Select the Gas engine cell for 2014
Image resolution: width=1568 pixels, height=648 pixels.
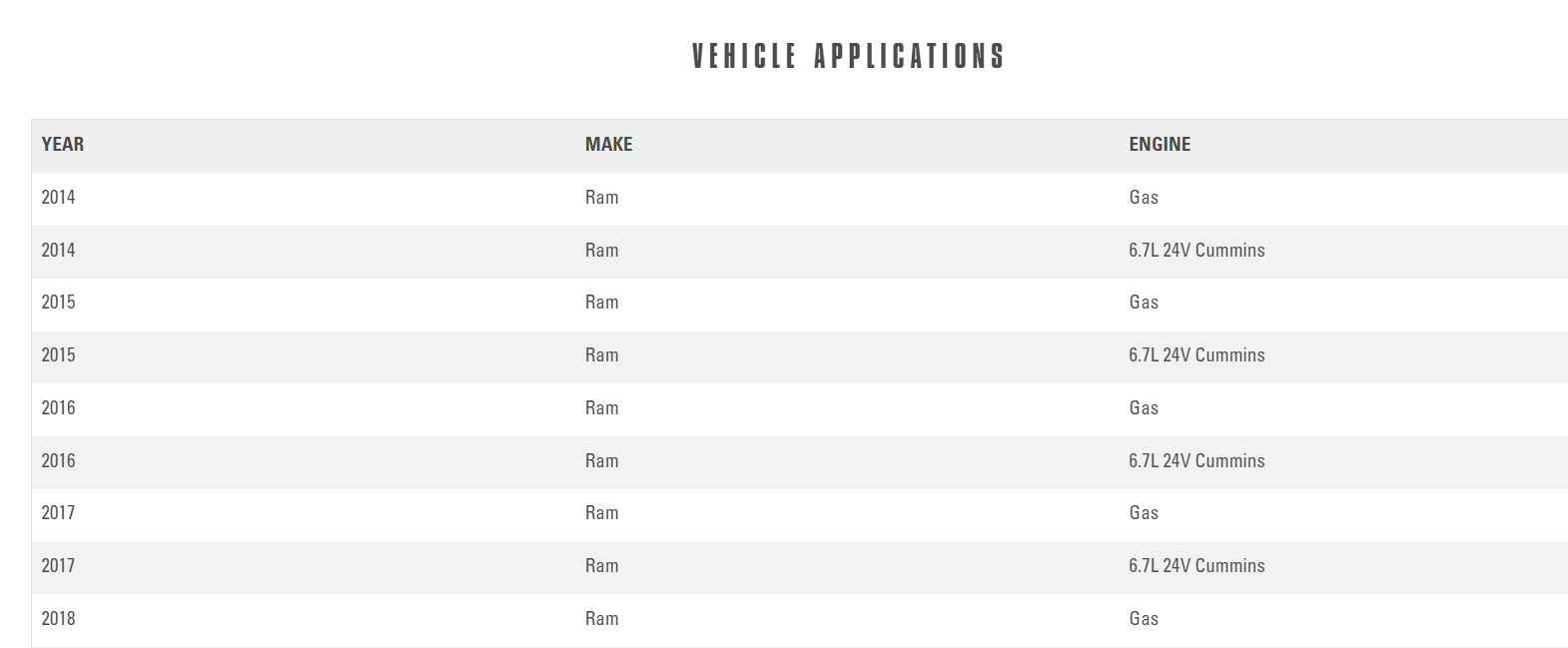(1144, 198)
